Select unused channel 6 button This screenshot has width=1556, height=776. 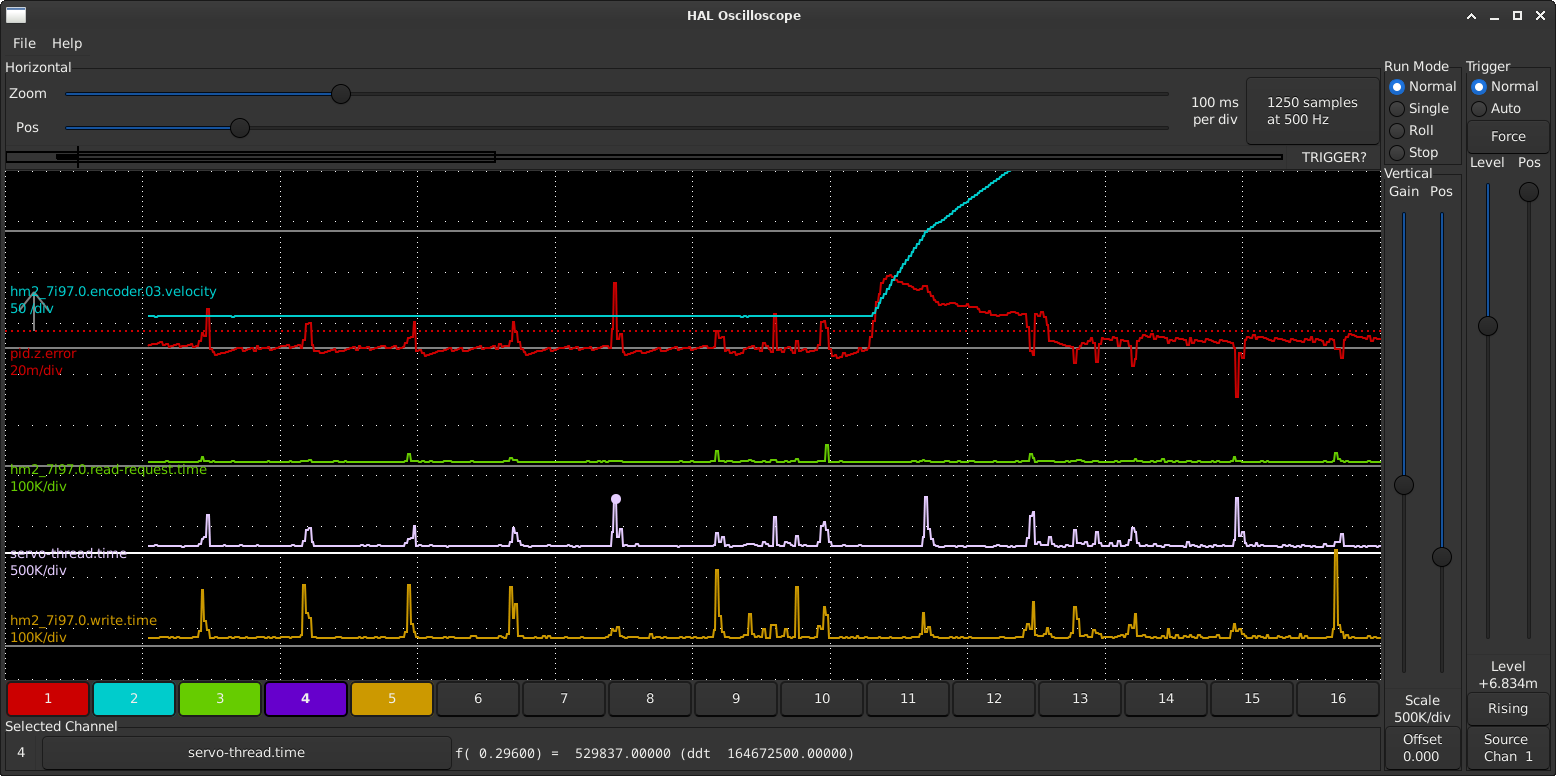coord(478,699)
